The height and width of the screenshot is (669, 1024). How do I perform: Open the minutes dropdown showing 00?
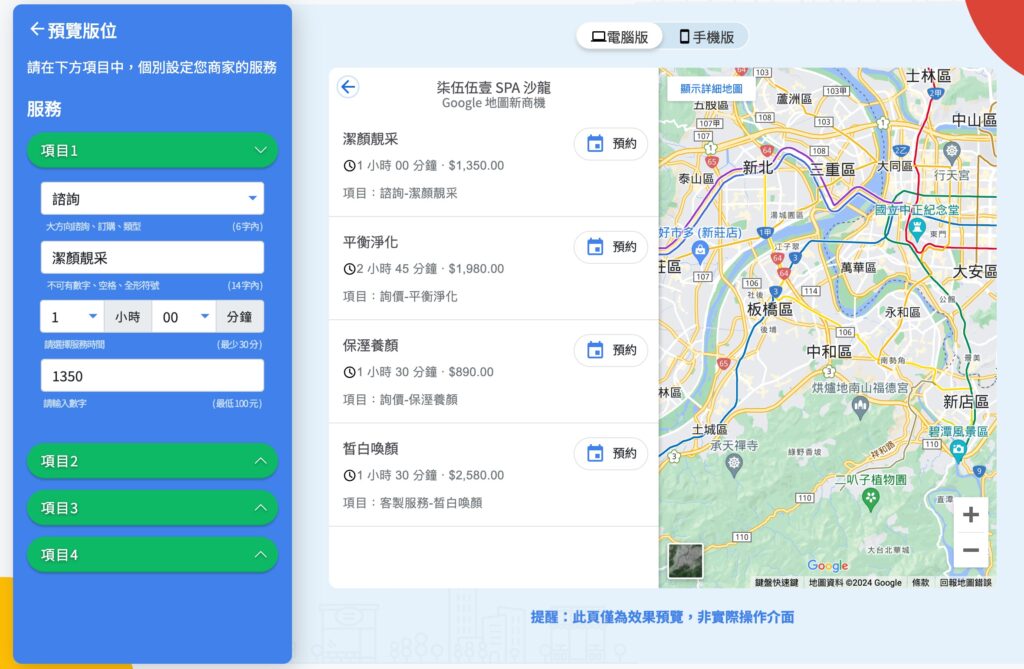coord(184,317)
